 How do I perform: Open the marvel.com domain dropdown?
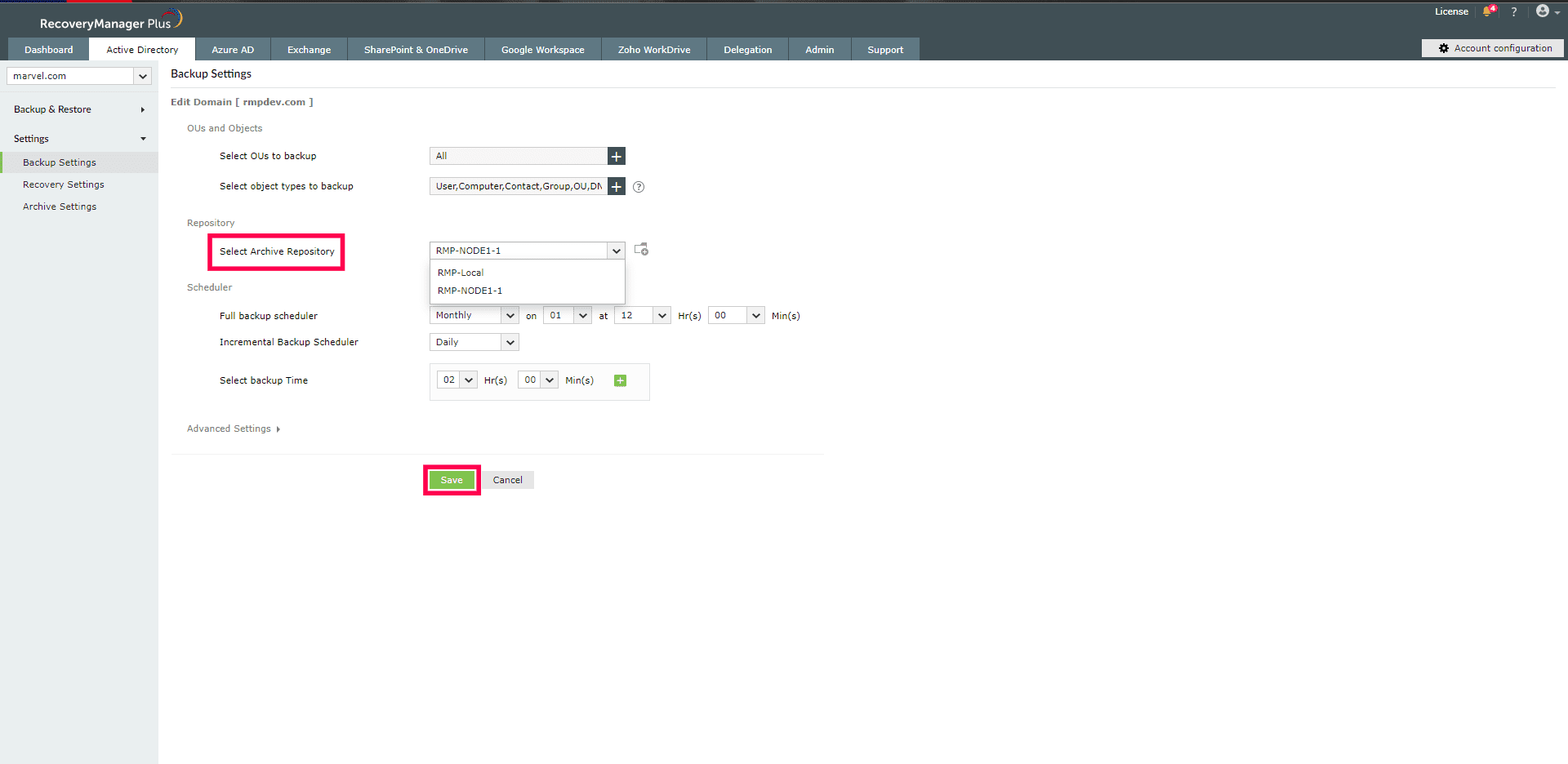79,76
